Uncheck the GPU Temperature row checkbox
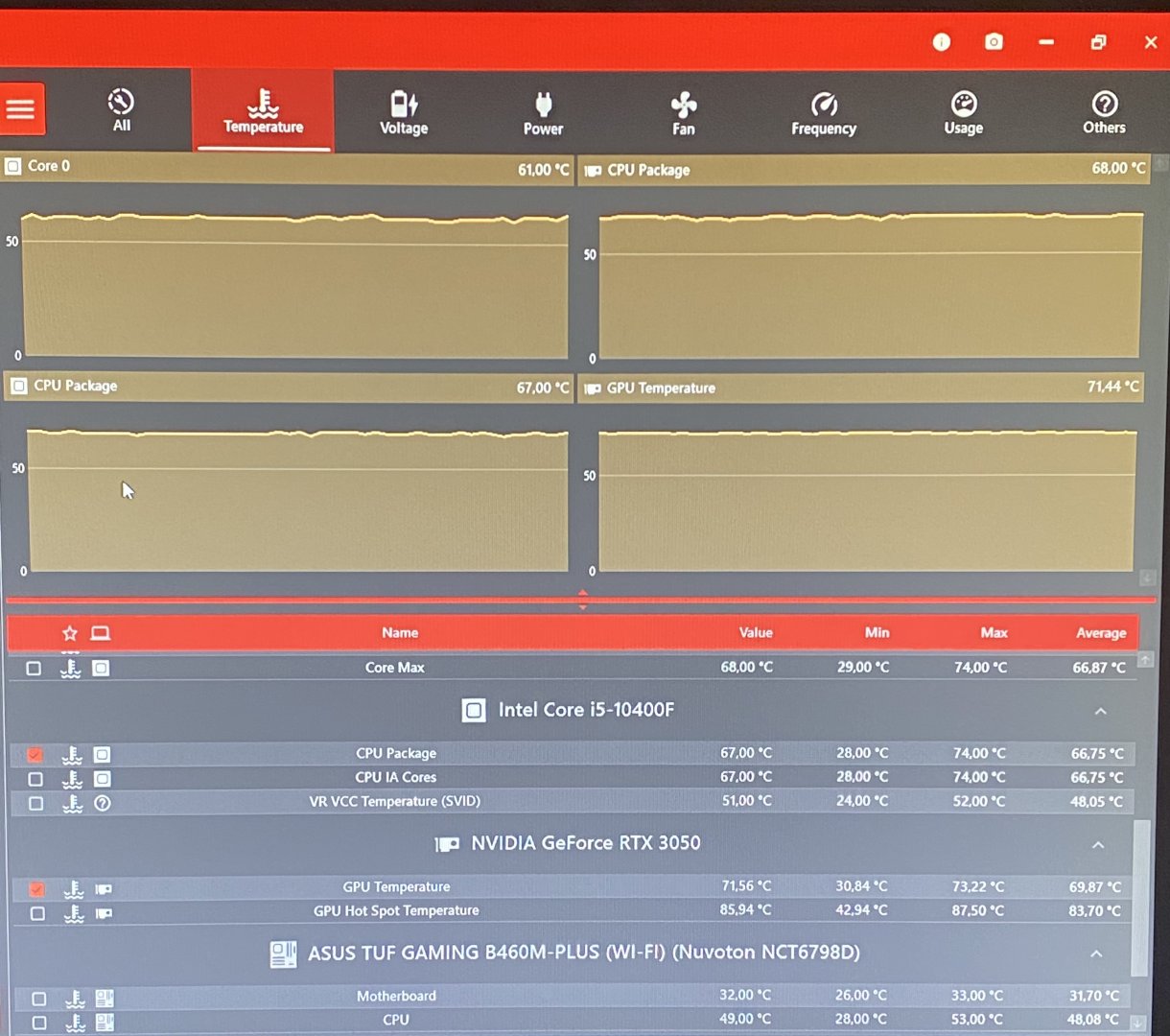 point(36,888)
